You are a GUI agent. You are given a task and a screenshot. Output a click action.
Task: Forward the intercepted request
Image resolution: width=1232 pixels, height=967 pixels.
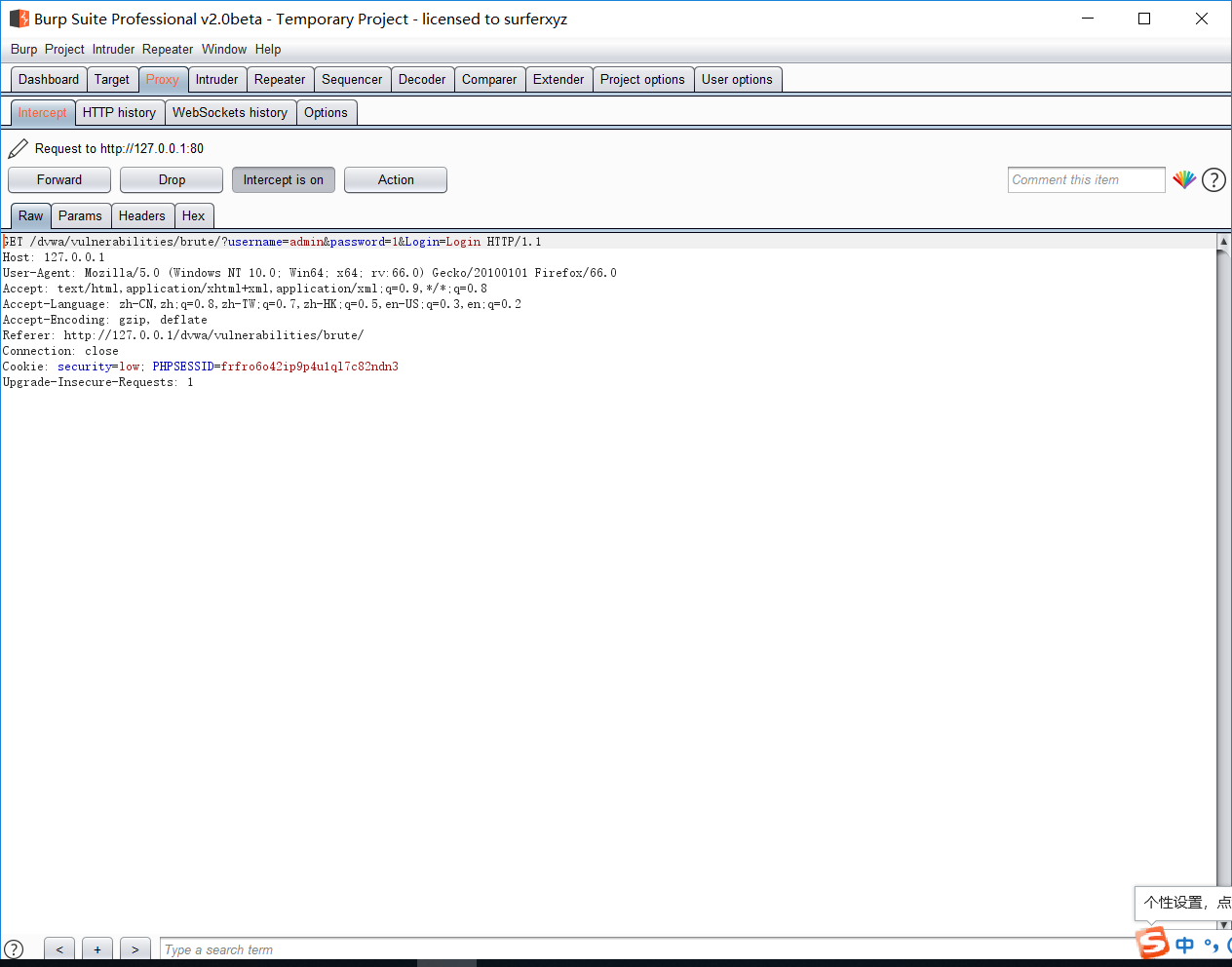[59, 179]
